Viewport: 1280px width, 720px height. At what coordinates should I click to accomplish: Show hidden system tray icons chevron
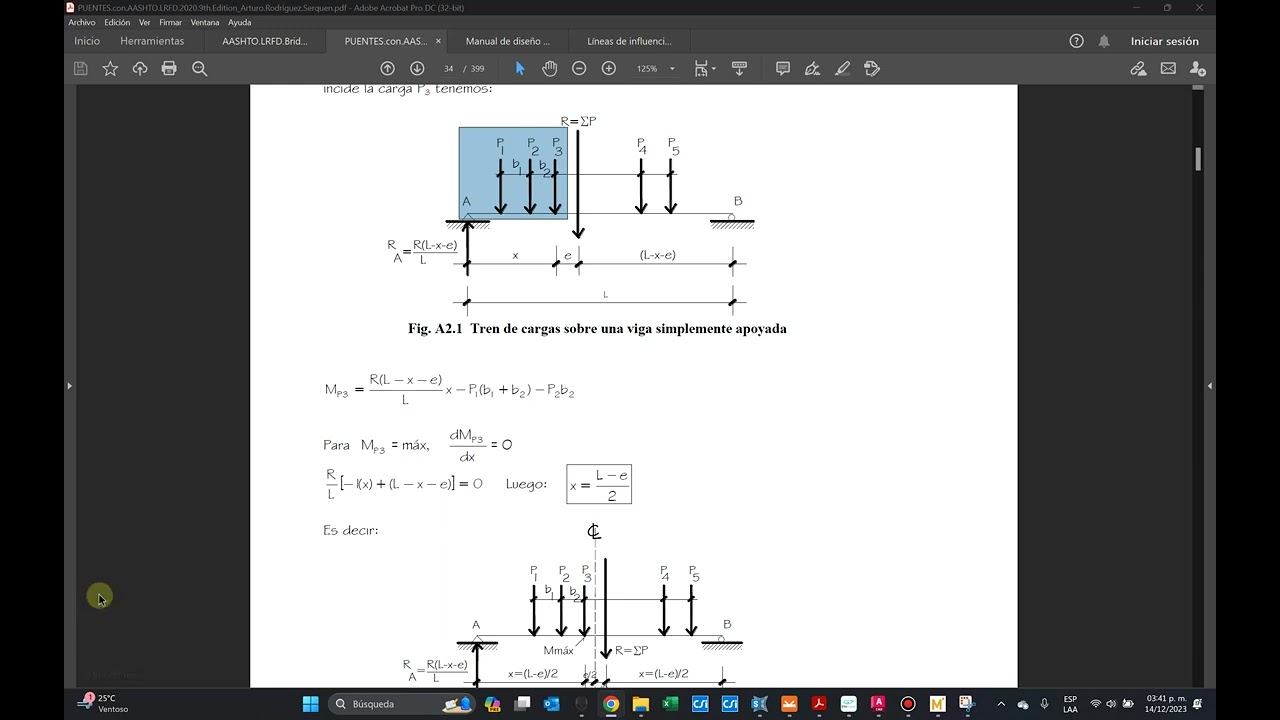point(1001,704)
